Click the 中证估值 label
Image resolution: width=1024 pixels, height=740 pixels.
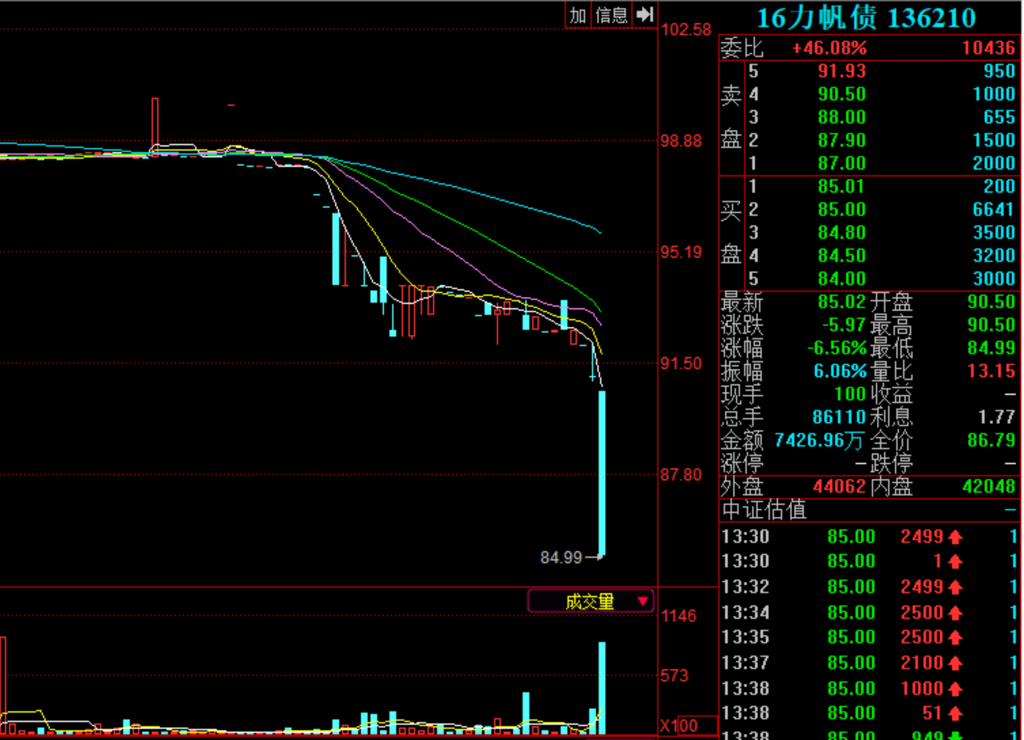(764, 510)
